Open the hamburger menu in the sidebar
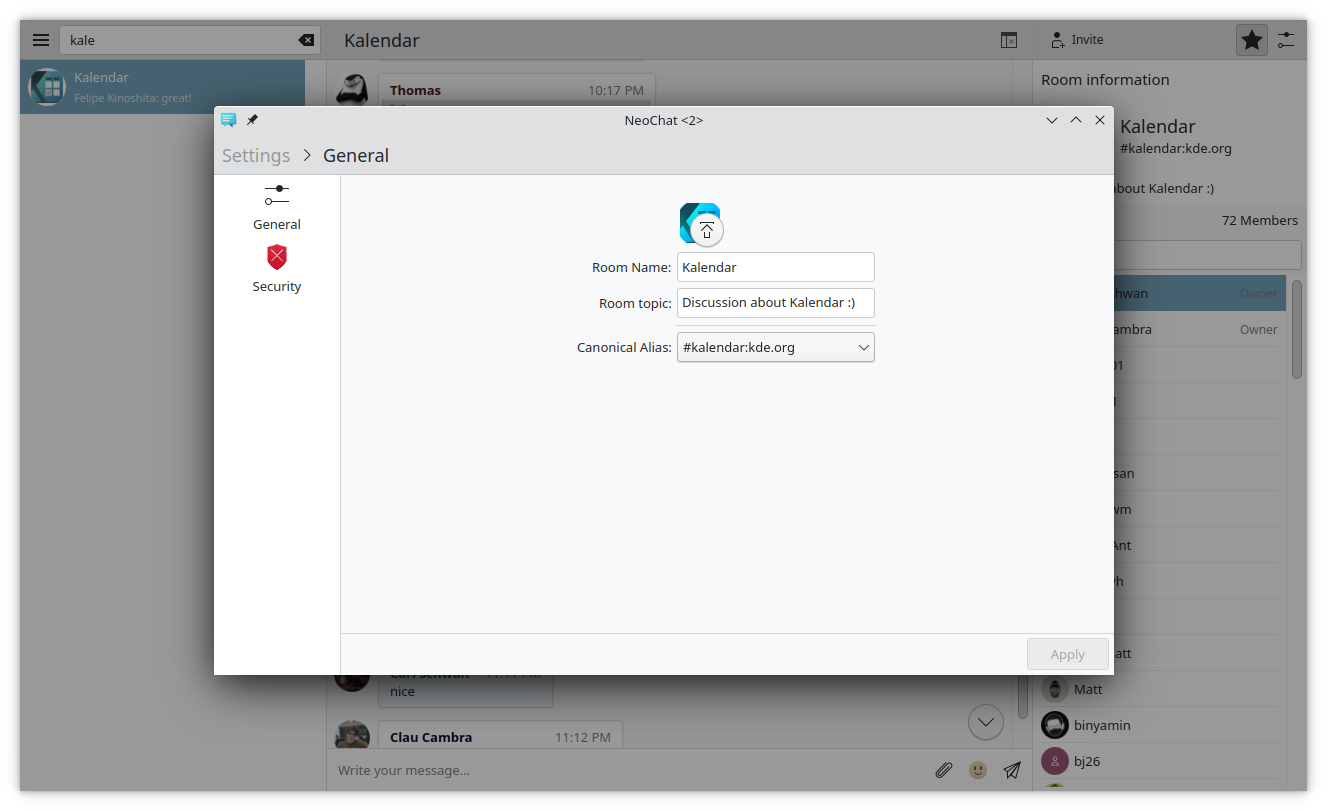The width and height of the screenshot is (1327, 811). pyautogui.click(x=41, y=40)
